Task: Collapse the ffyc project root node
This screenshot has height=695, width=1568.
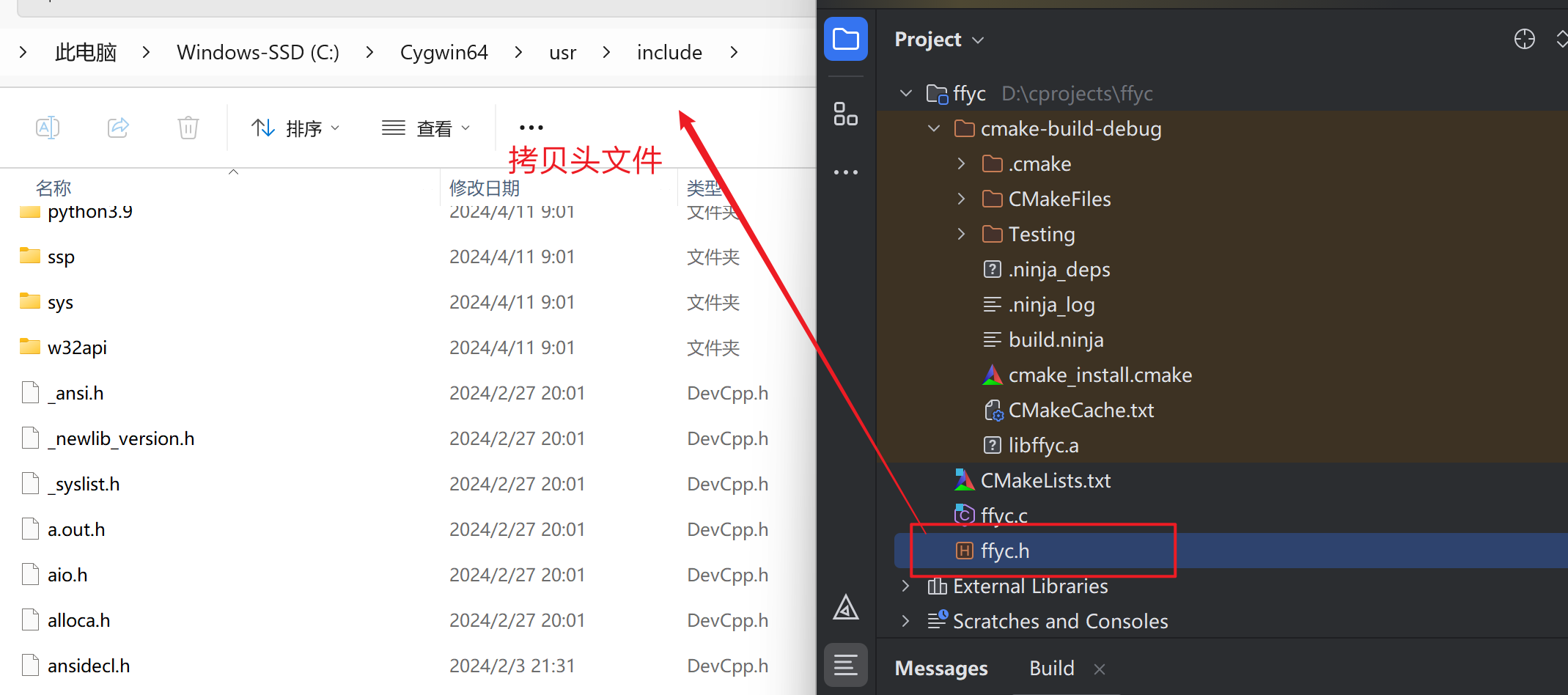Action: tap(906, 93)
